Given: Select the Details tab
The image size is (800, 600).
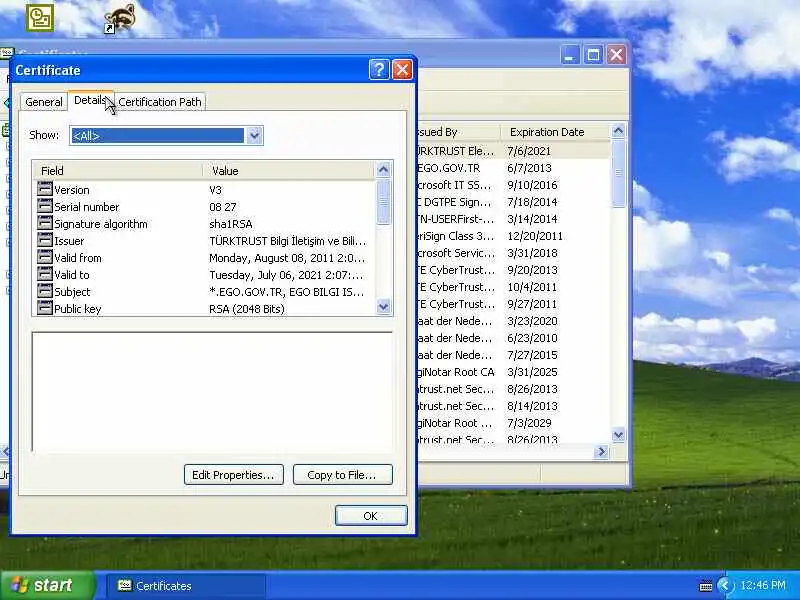Looking at the screenshot, I should click(90, 100).
